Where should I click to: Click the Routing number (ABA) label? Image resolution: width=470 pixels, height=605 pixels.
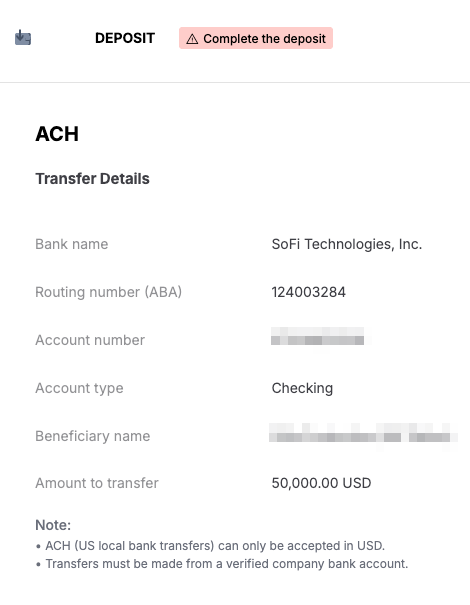(108, 292)
